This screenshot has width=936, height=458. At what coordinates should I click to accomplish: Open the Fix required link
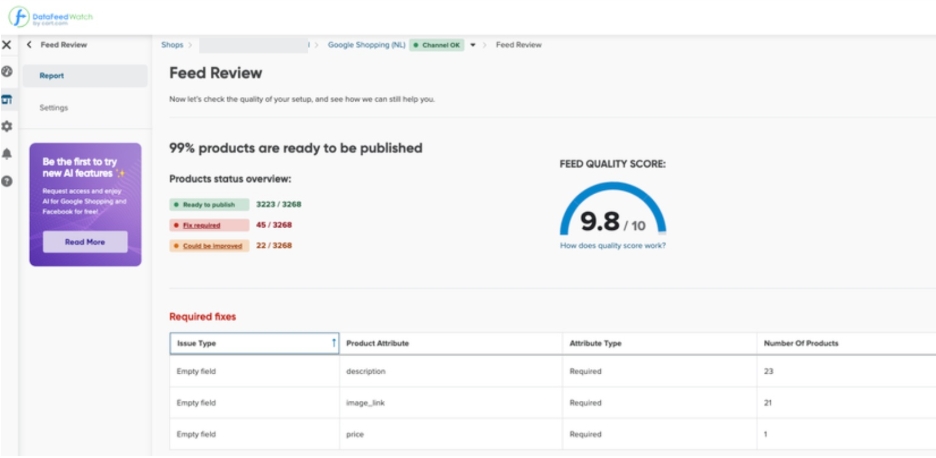[x=202, y=225]
